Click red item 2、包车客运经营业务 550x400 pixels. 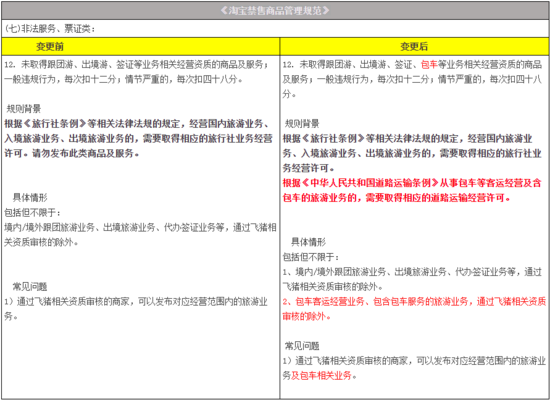(x=414, y=309)
